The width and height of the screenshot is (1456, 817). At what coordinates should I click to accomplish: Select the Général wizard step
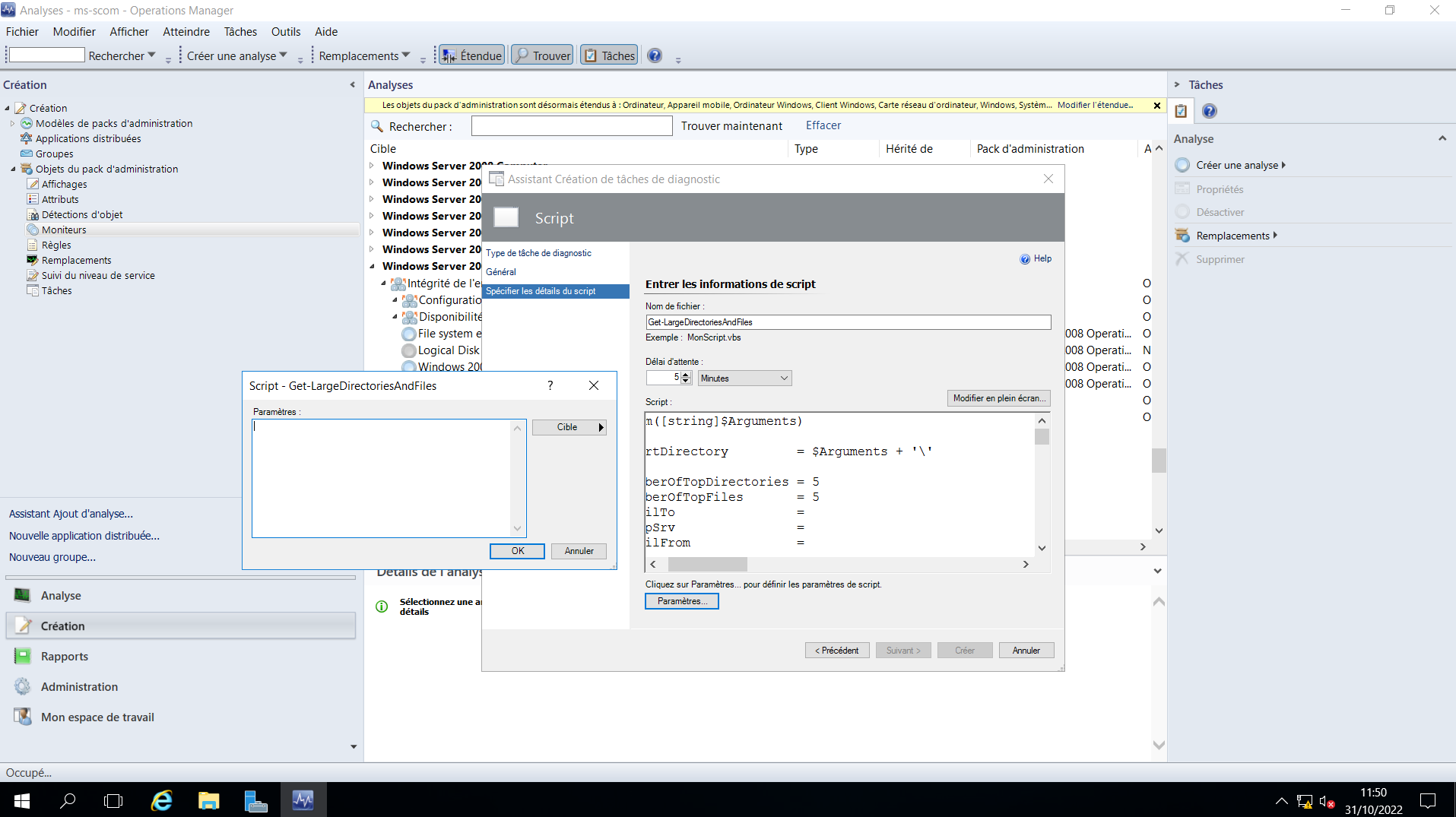pyautogui.click(x=500, y=271)
